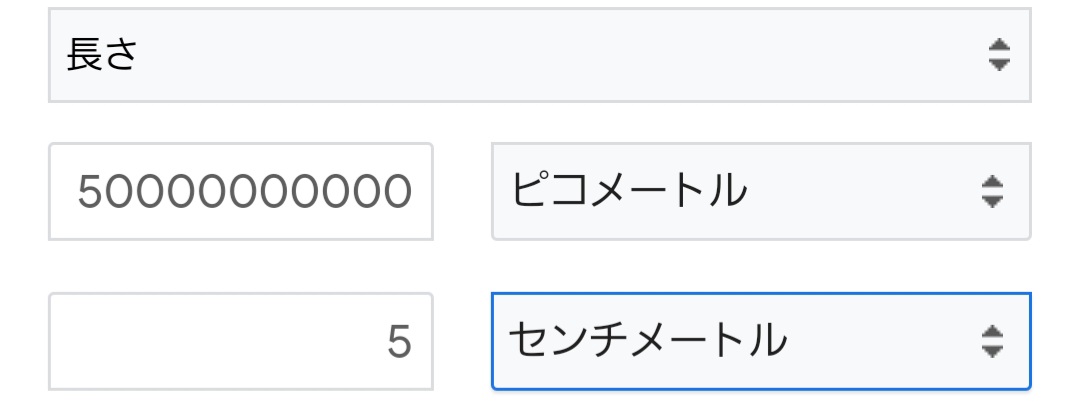Place cursor in the centimeter value box
The height and width of the screenshot is (415, 1080).
(241, 341)
